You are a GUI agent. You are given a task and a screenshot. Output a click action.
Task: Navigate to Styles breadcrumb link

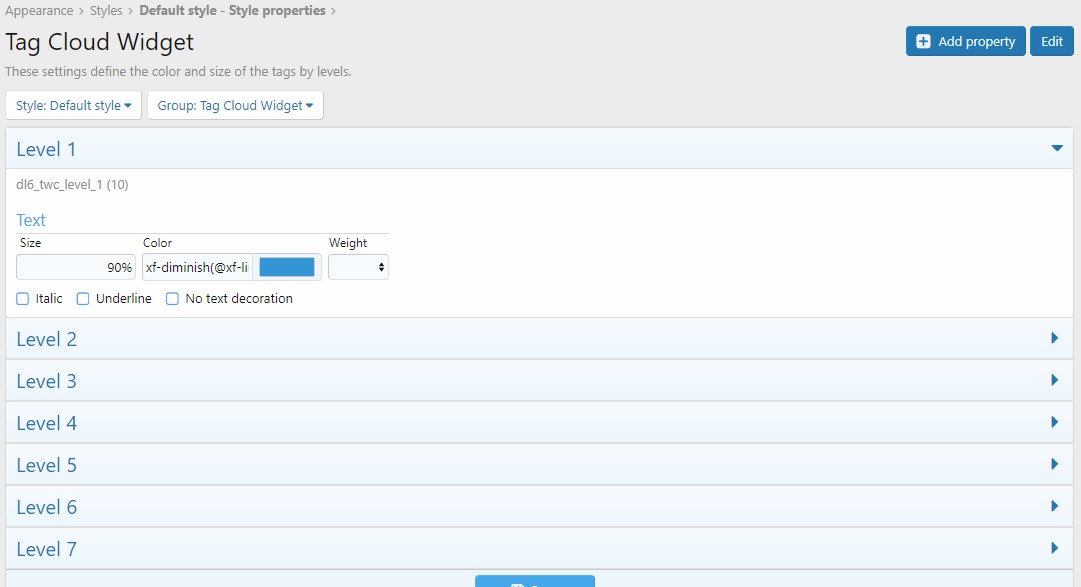click(x=105, y=11)
